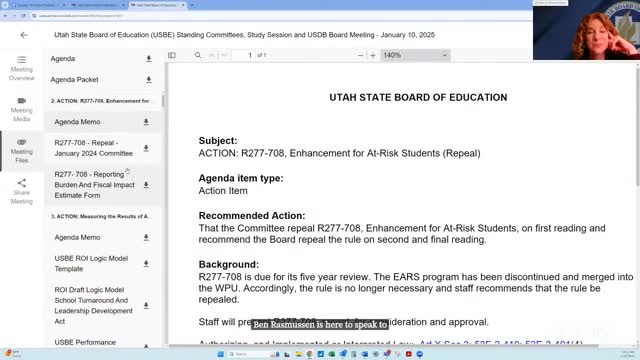This screenshot has height=360, width=640.
Task: Zoom out the PDF with minus button
Action: (360, 55)
